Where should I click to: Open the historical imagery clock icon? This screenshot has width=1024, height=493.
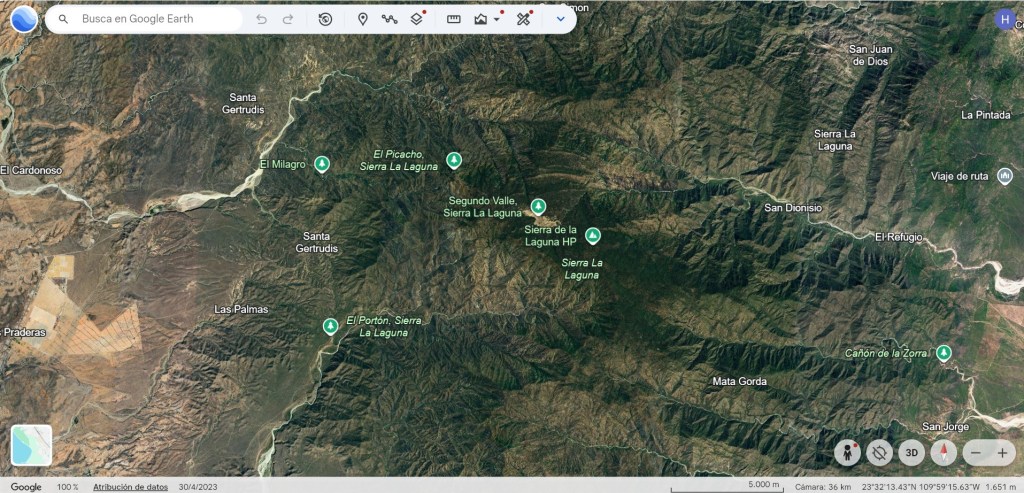[x=325, y=19]
